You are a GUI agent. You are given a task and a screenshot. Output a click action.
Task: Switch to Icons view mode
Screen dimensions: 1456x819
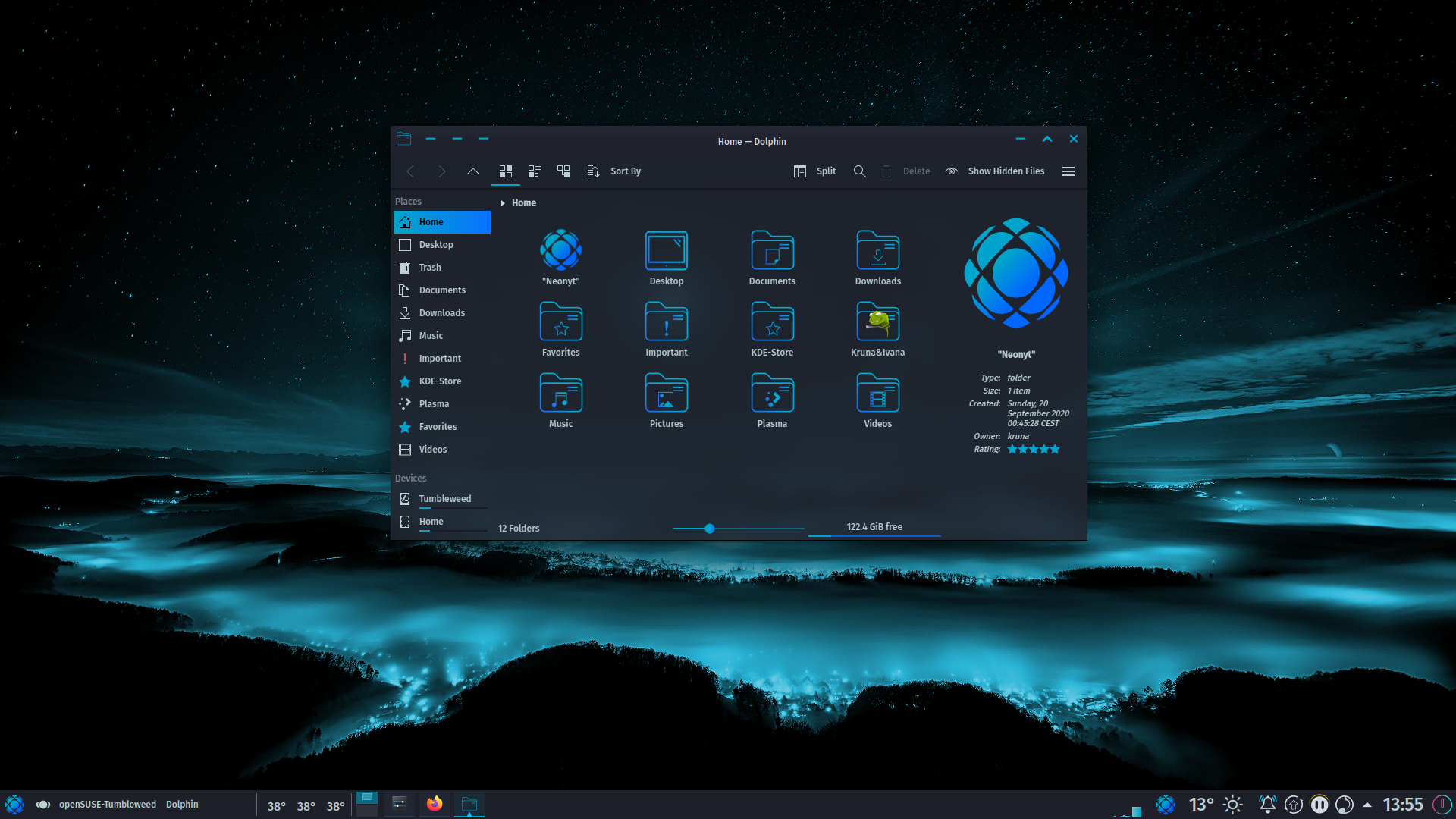pos(506,171)
